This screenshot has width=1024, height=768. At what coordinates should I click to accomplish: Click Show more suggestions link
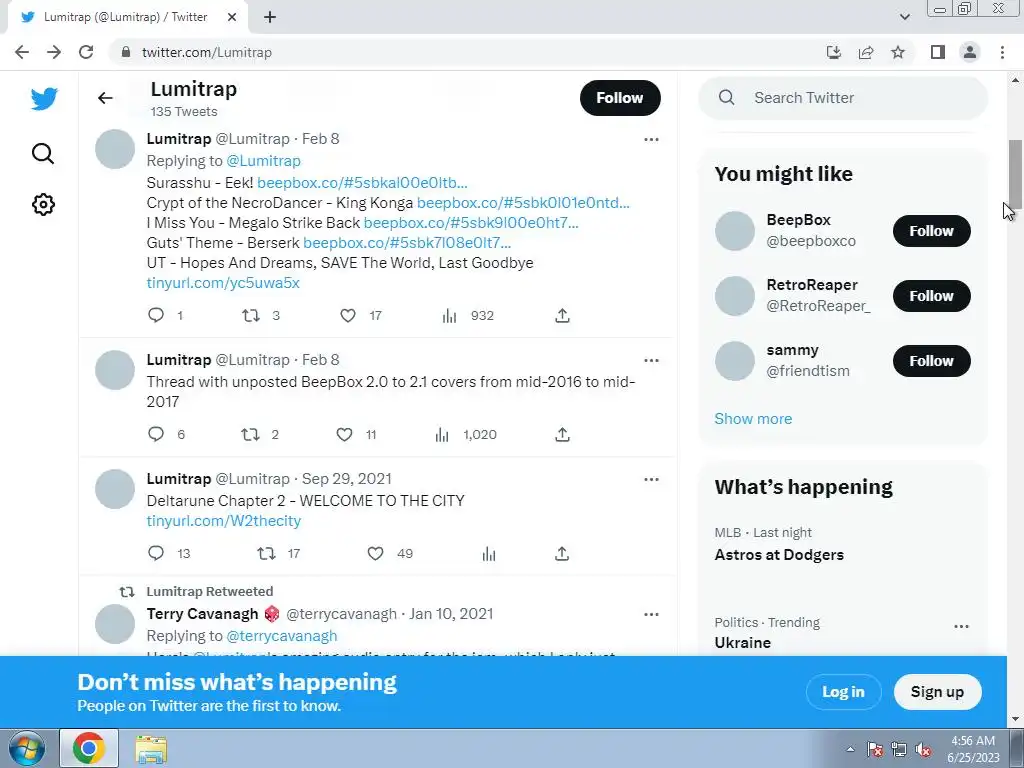[x=753, y=419]
